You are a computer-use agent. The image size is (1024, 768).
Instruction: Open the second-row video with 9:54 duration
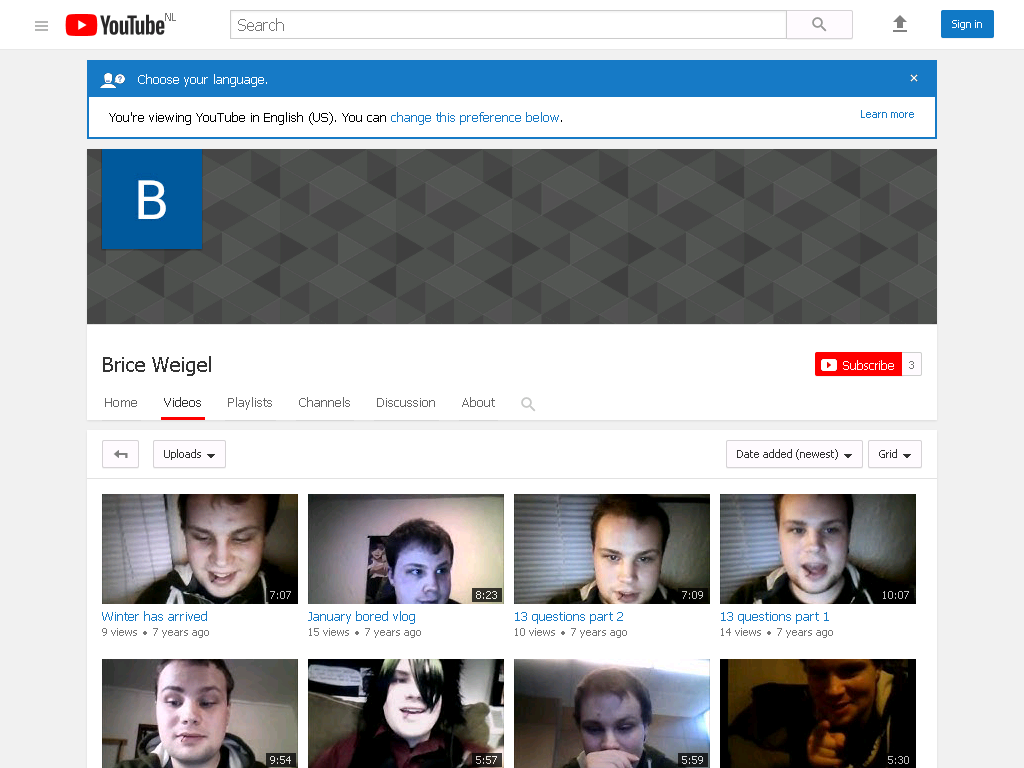tap(200, 713)
